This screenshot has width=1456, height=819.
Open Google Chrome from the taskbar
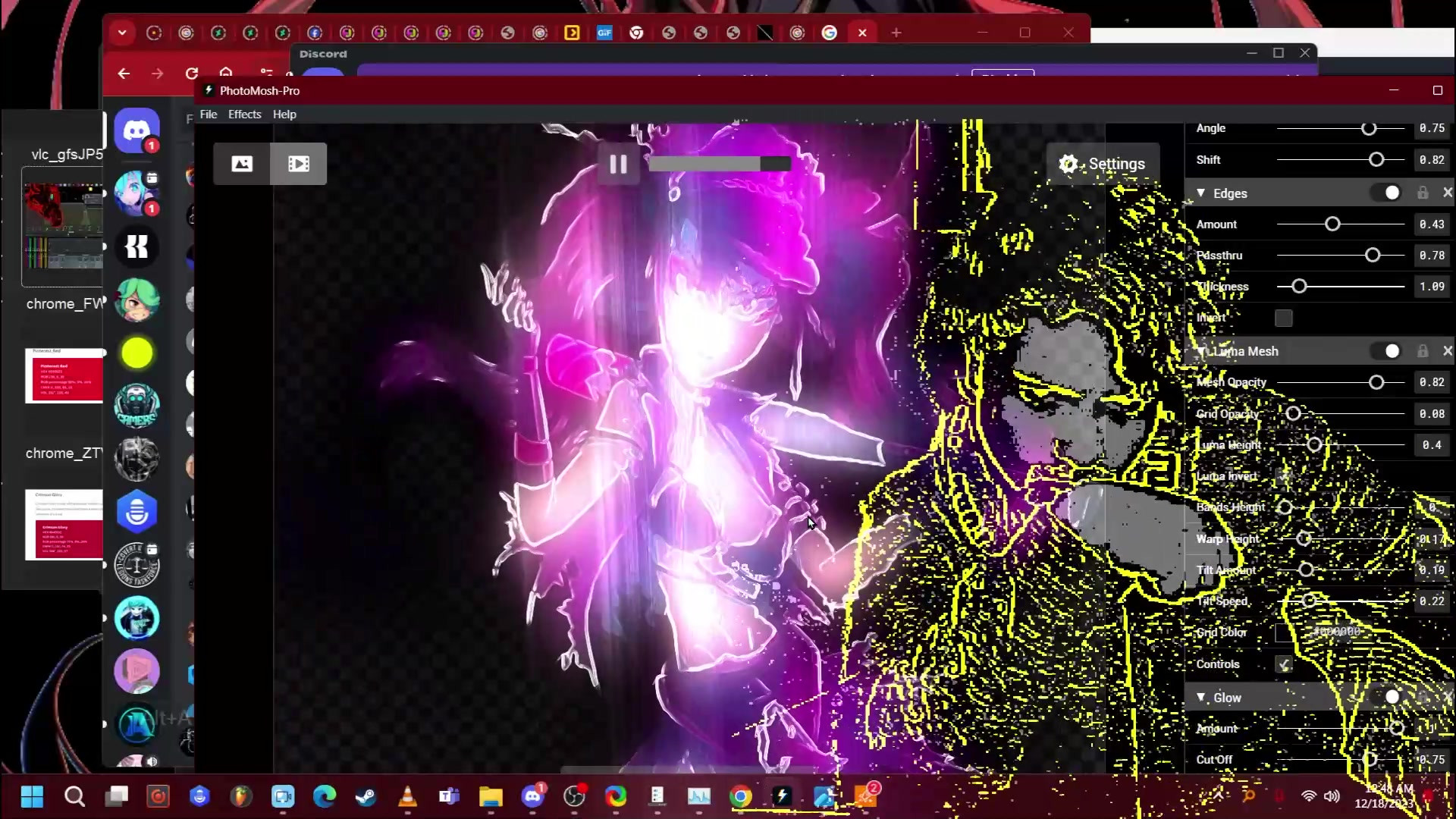[741, 796]
